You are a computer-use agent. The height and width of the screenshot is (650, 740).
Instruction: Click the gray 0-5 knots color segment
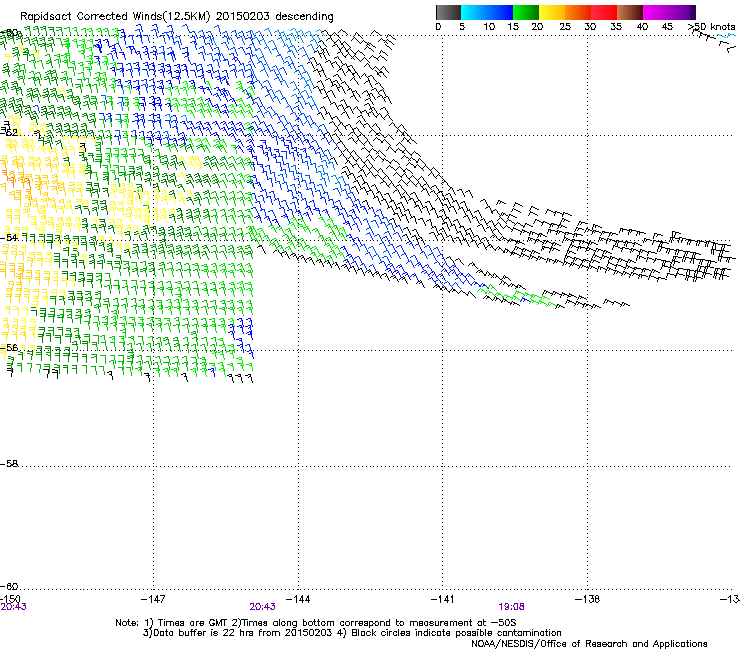448,12
